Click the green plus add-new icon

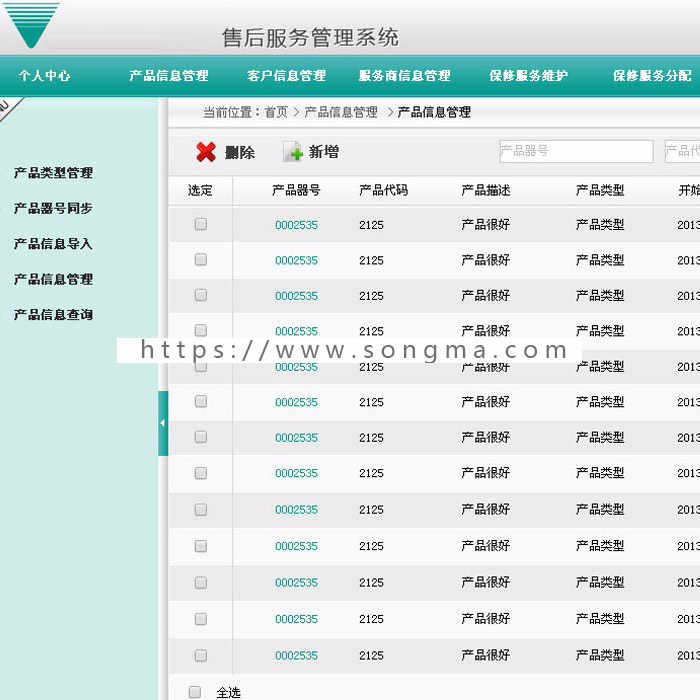pyautogui.click(x=293, y=152)
